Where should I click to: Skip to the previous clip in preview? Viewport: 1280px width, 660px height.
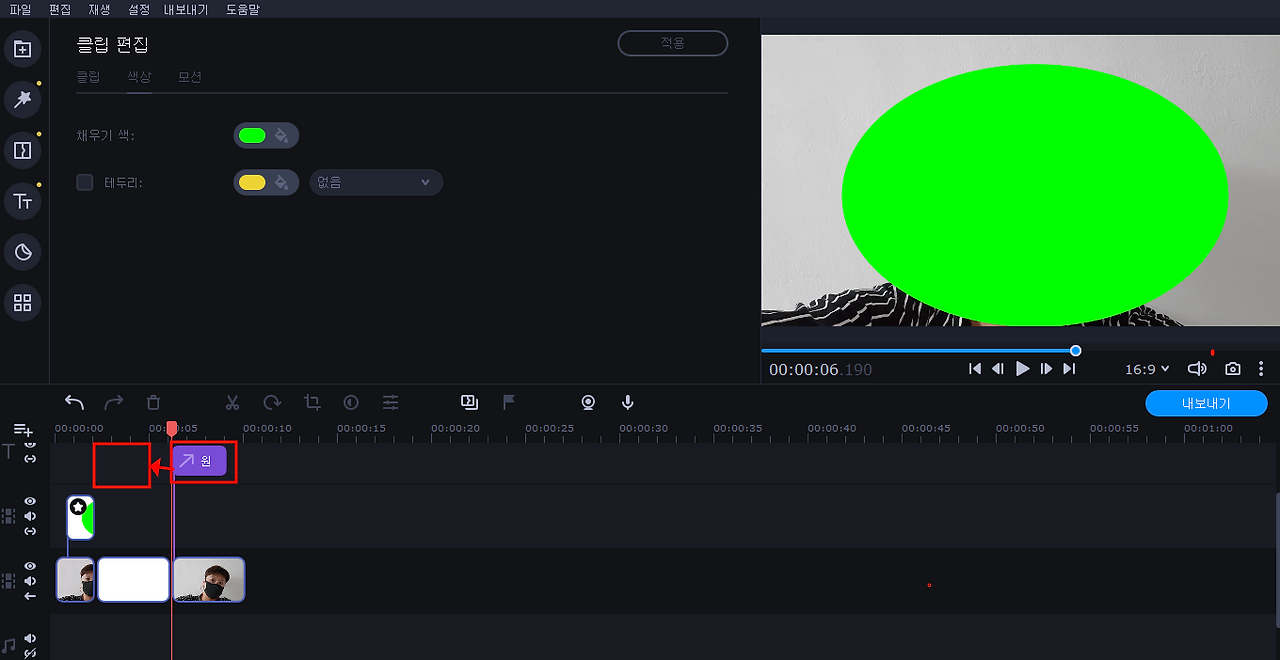coord(975,369)
